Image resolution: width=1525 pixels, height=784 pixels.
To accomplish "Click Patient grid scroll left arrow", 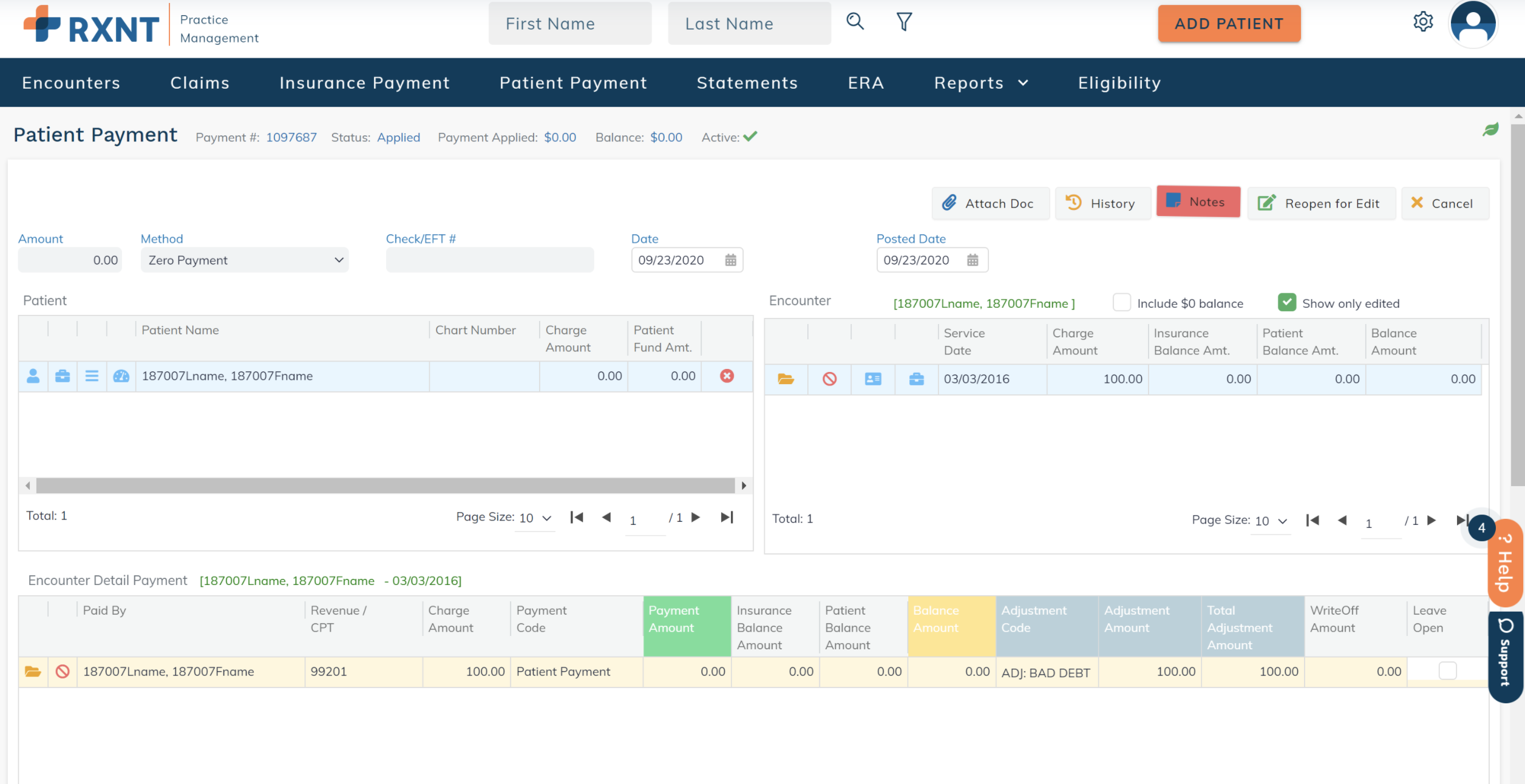I will coord(27,485).
